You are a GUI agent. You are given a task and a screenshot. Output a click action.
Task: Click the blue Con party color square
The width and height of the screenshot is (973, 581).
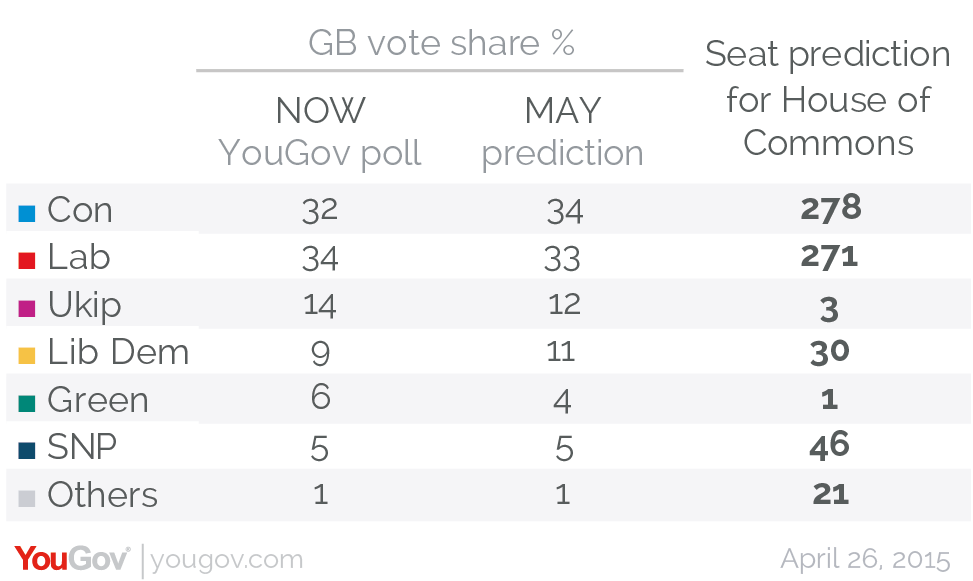[x=27, y=214]
